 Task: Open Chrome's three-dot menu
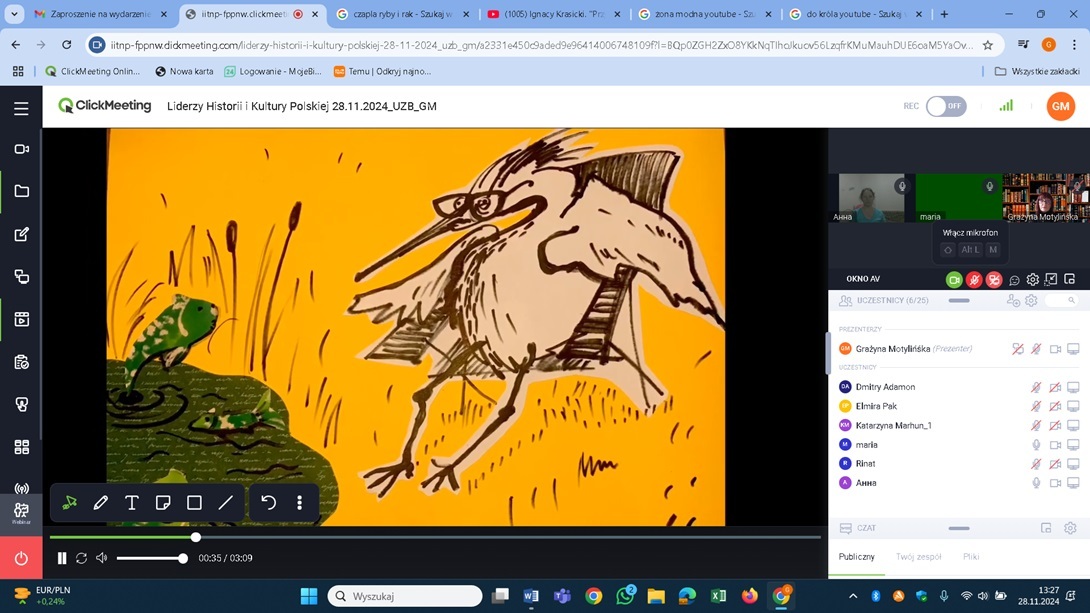(1074, 44)
